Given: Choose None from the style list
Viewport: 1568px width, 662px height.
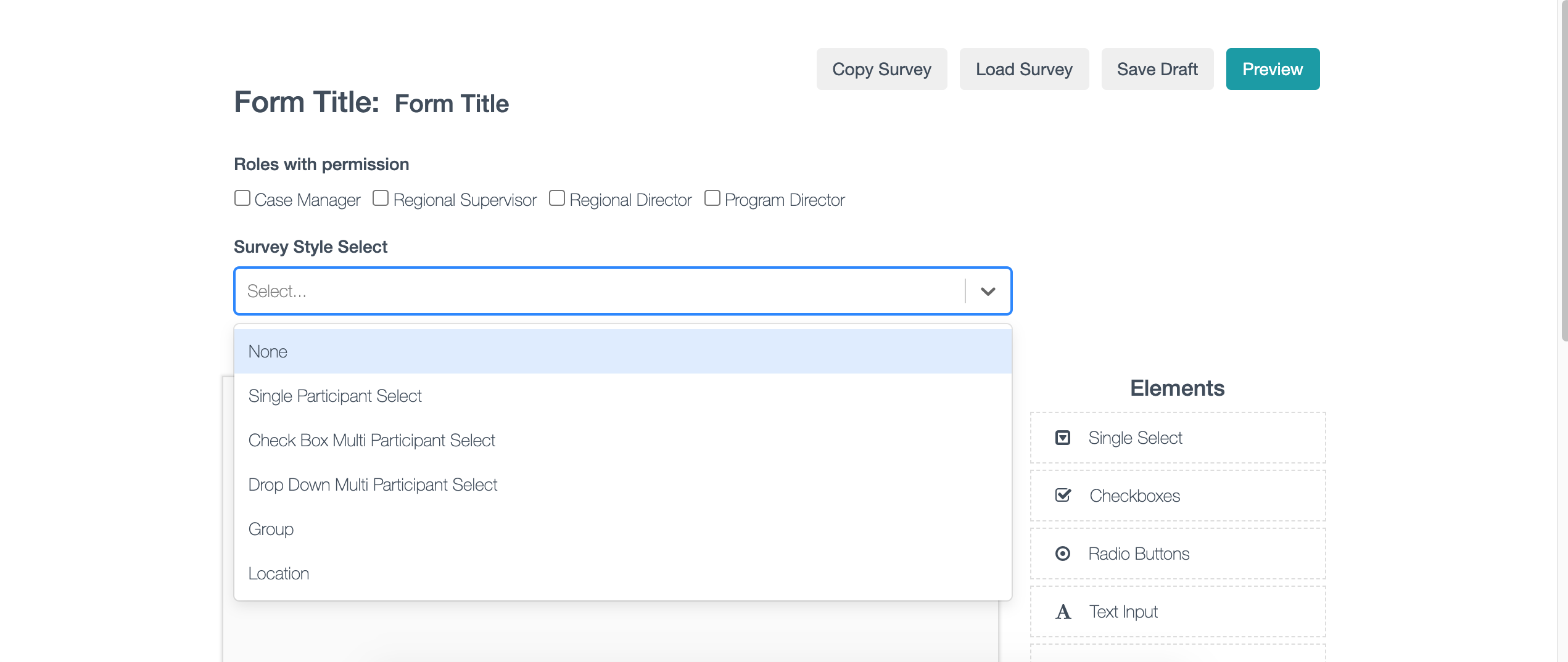Looking at the screenshot, I should [x=268, y=351].
